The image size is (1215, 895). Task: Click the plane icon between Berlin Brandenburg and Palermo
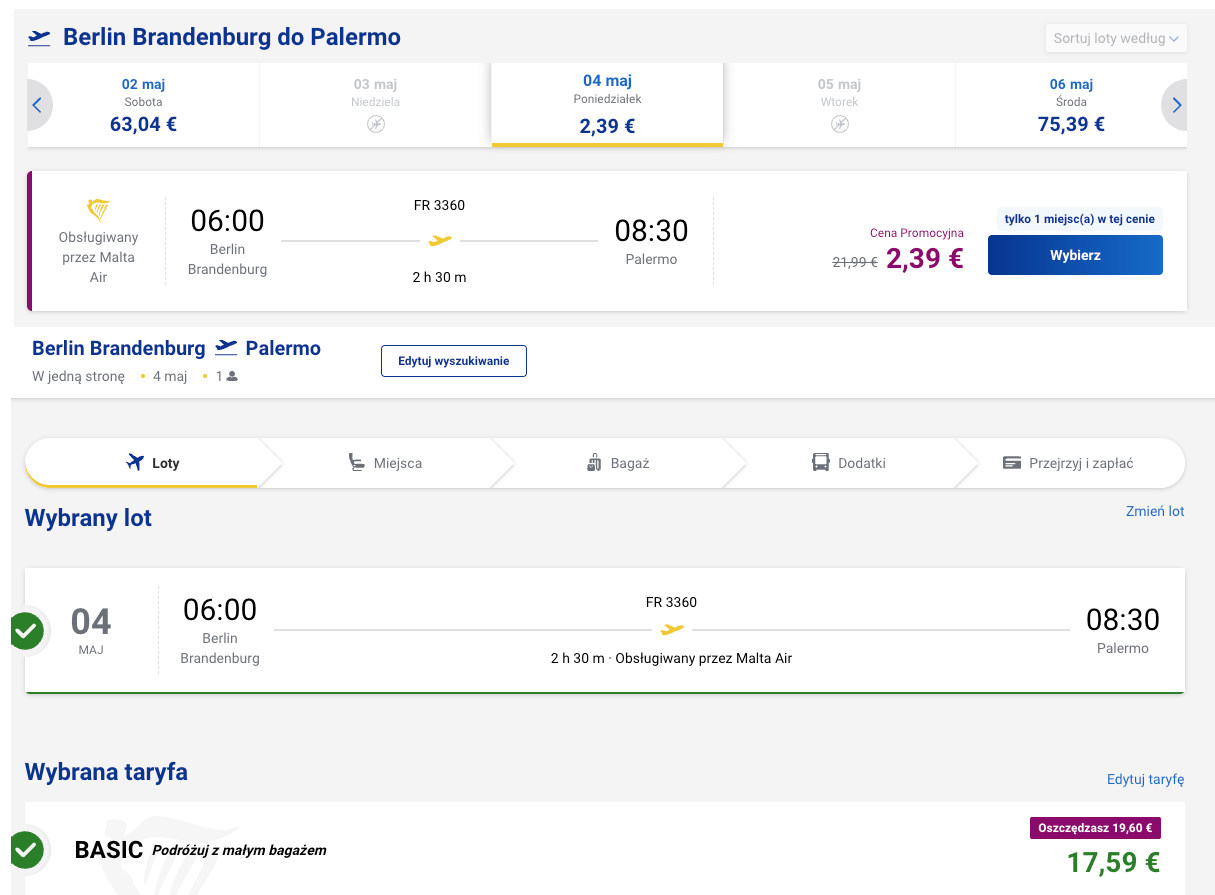pyautogui.click(x=226, y=348)
